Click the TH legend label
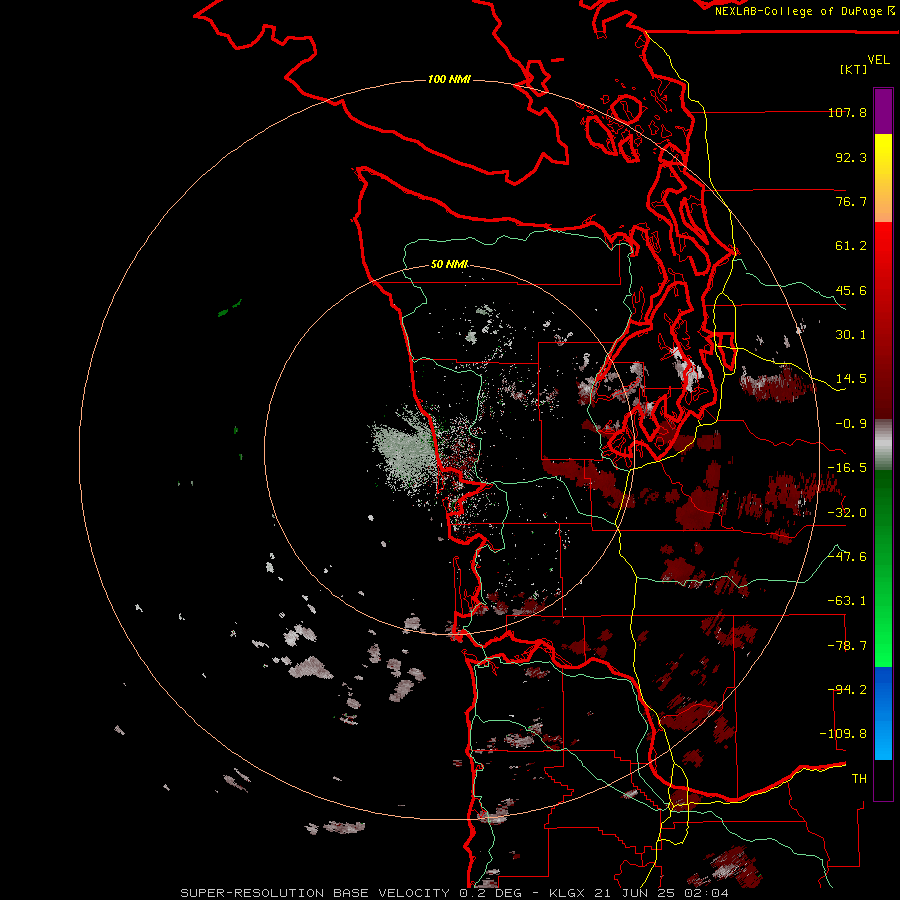The image size is (900, 900). tap(859, 779)
